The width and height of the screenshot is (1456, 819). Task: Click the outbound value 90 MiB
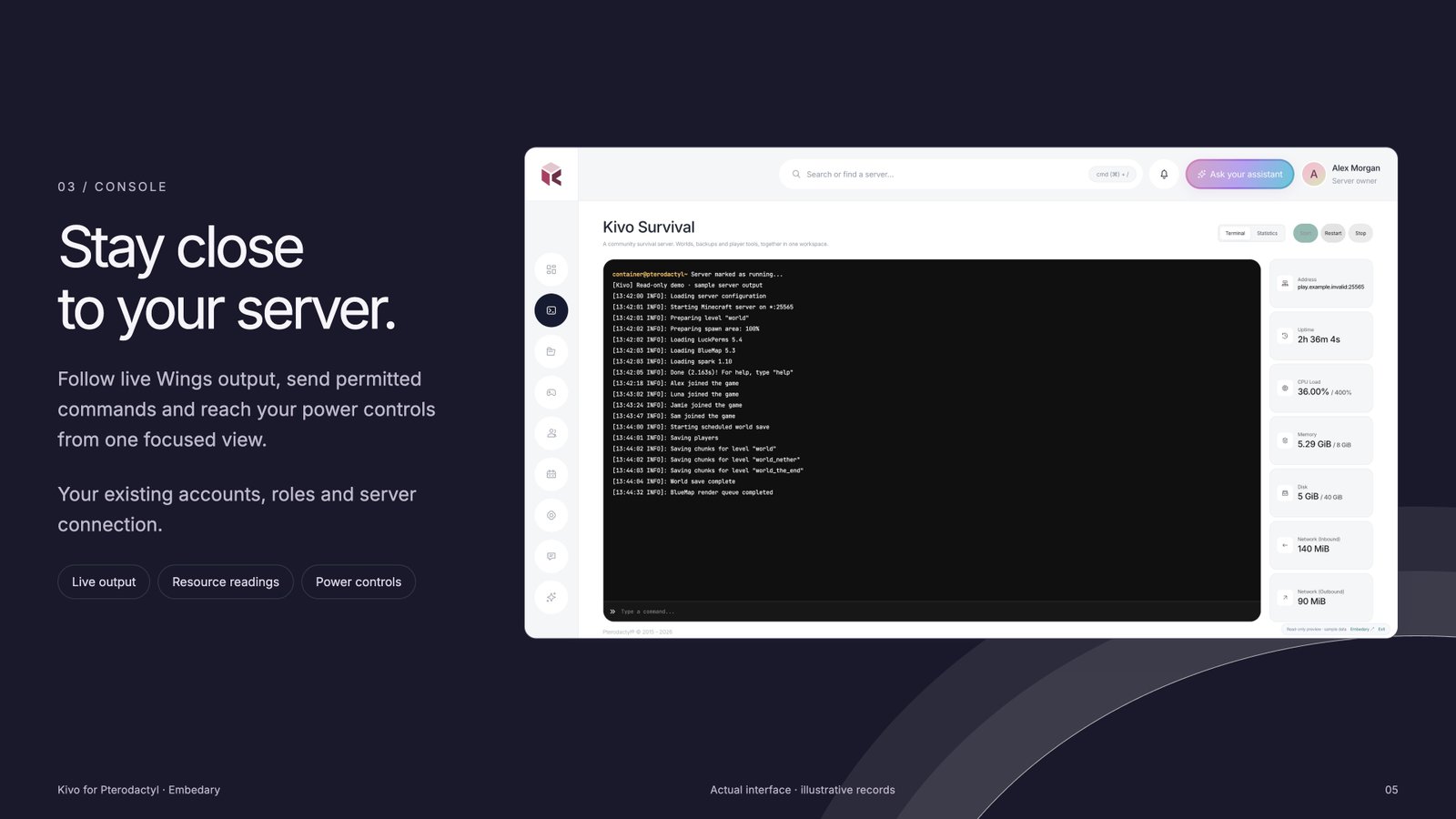[1311, 602]
